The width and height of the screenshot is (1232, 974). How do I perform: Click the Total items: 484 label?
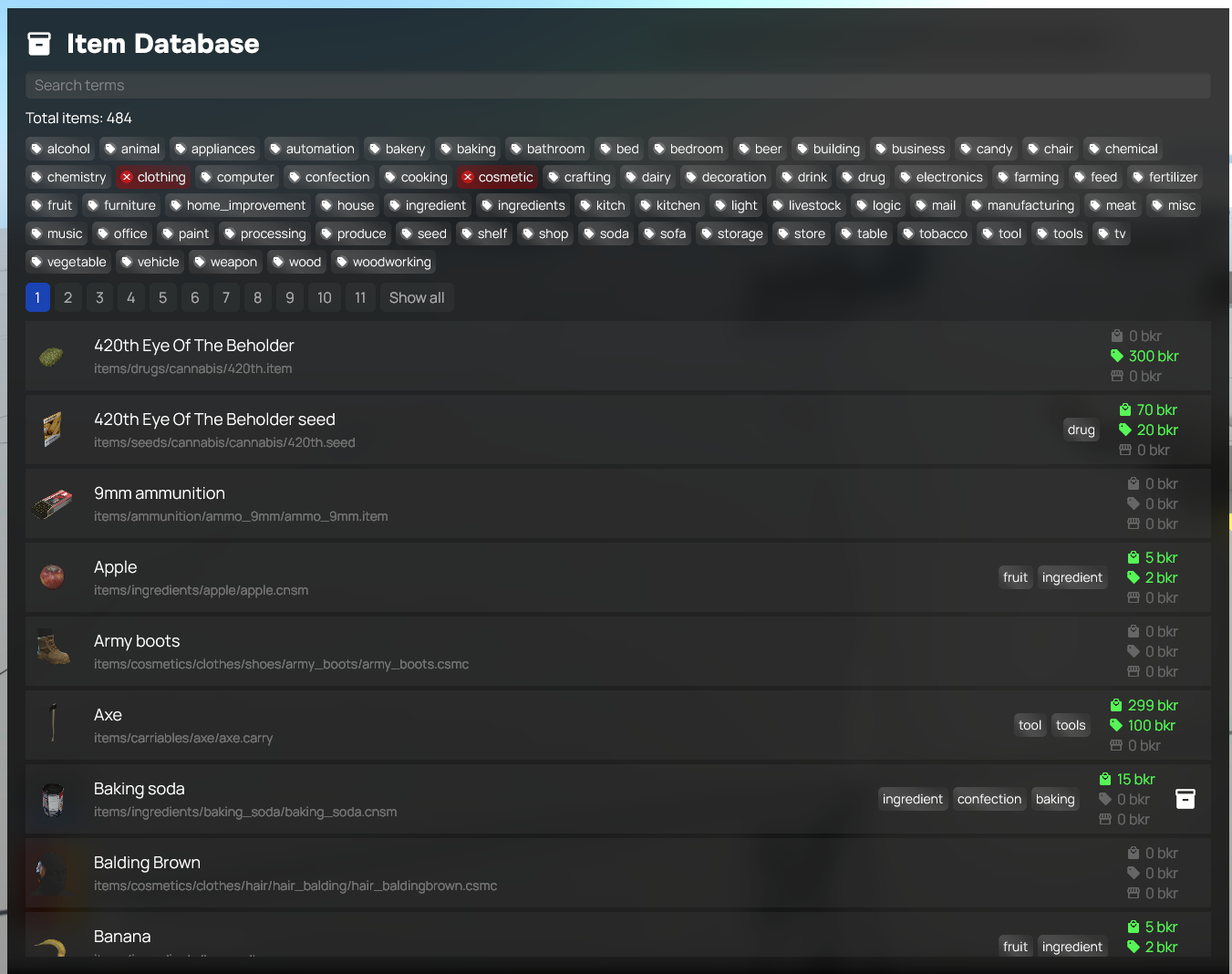coord(78,118)
